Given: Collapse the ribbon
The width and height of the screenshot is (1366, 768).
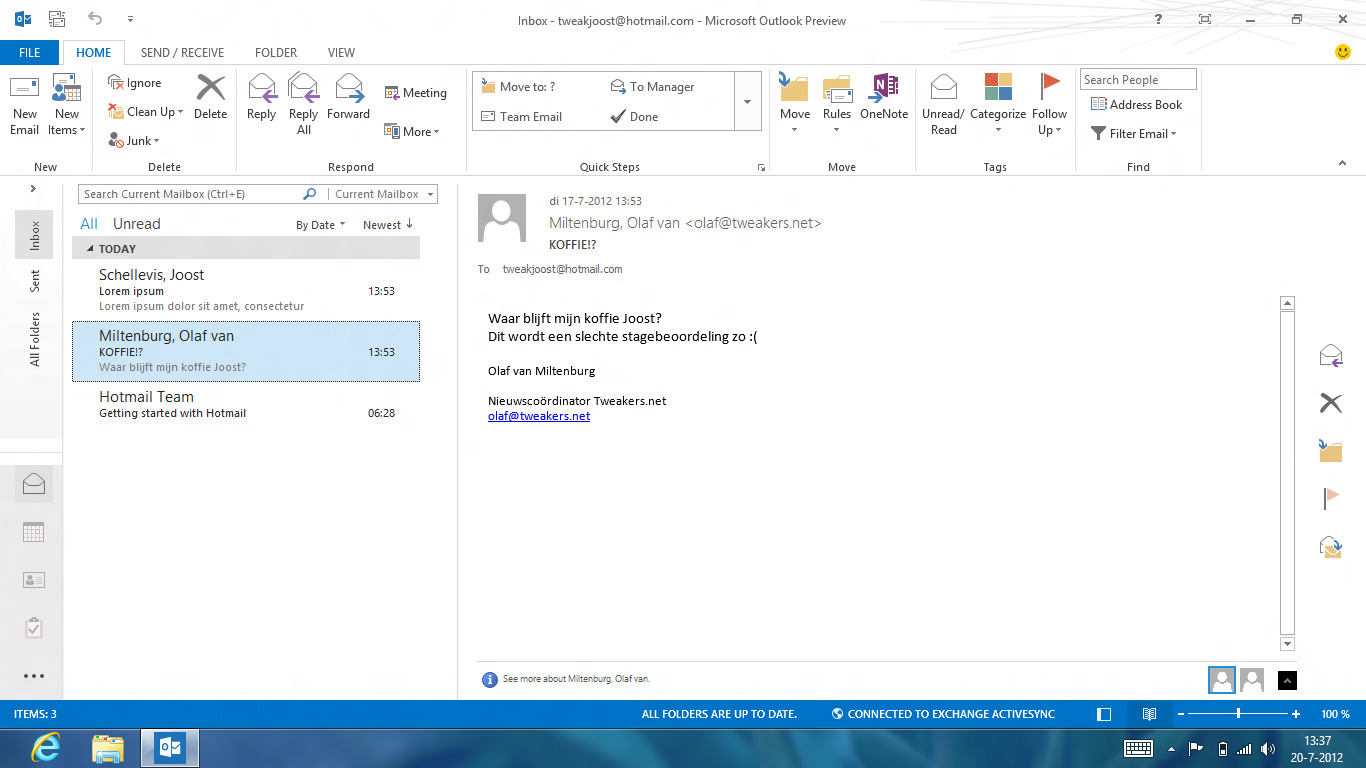Looking at the screenshot, I should [x=1342, y=163].
